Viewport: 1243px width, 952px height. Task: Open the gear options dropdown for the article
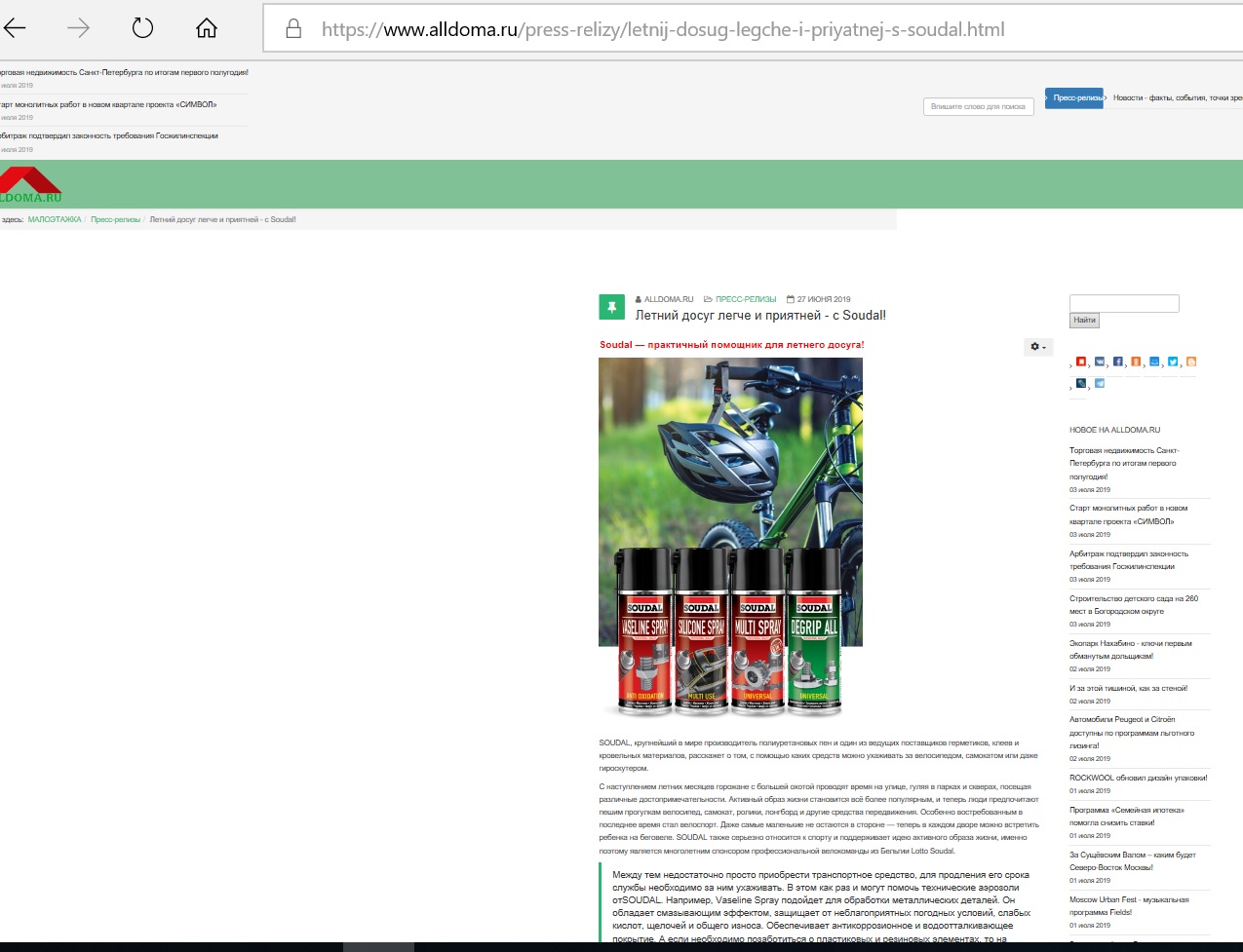[x=1038, y=347]
